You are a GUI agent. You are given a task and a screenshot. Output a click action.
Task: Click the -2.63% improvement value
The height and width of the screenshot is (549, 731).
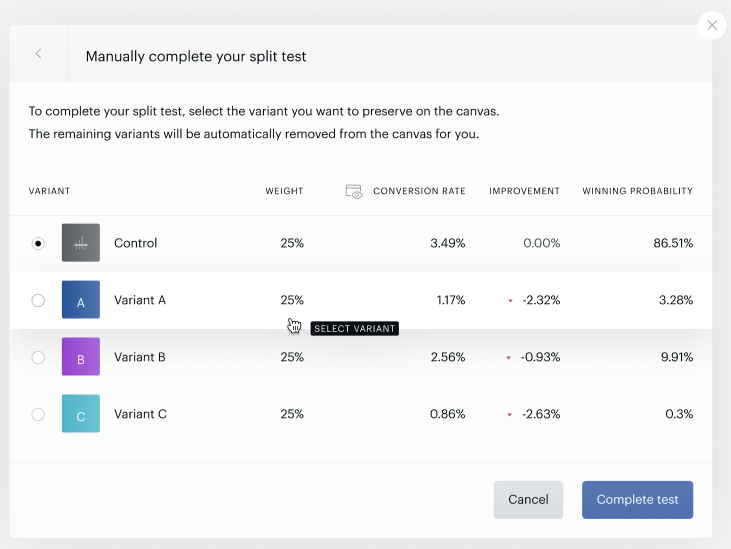point(541,414)
